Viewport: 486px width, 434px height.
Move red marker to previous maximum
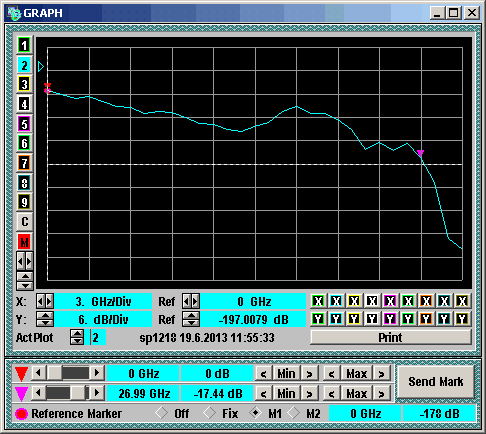click(x=332, y=374)
